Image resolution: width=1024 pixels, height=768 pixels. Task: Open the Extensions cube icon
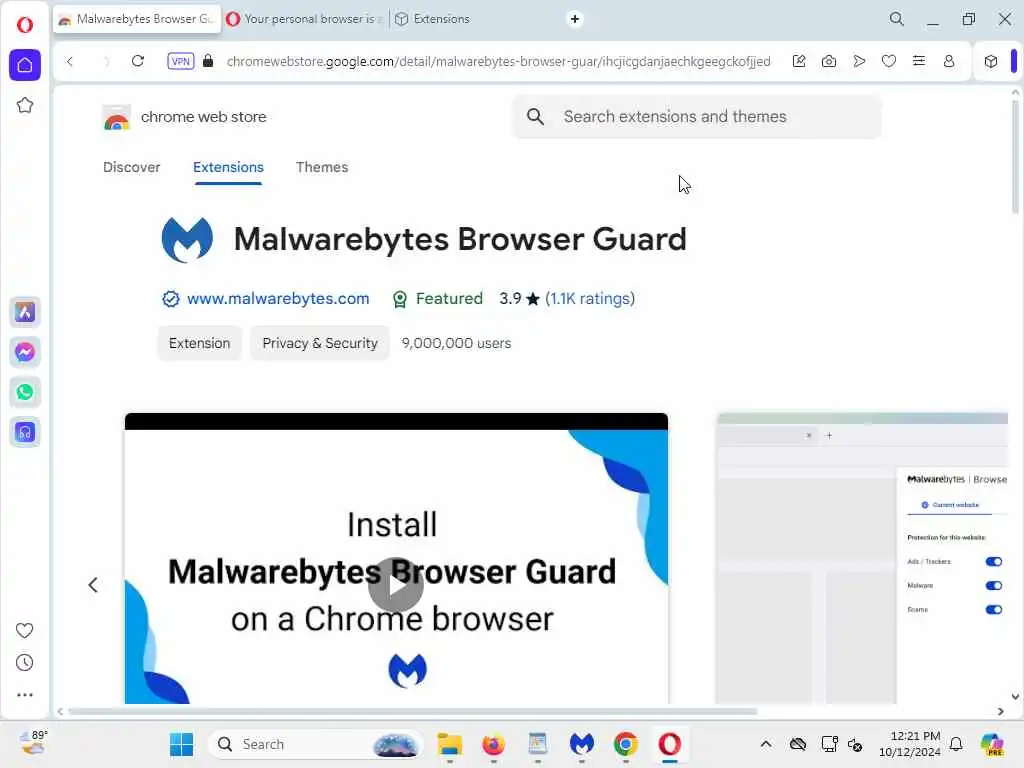[991, 61]
